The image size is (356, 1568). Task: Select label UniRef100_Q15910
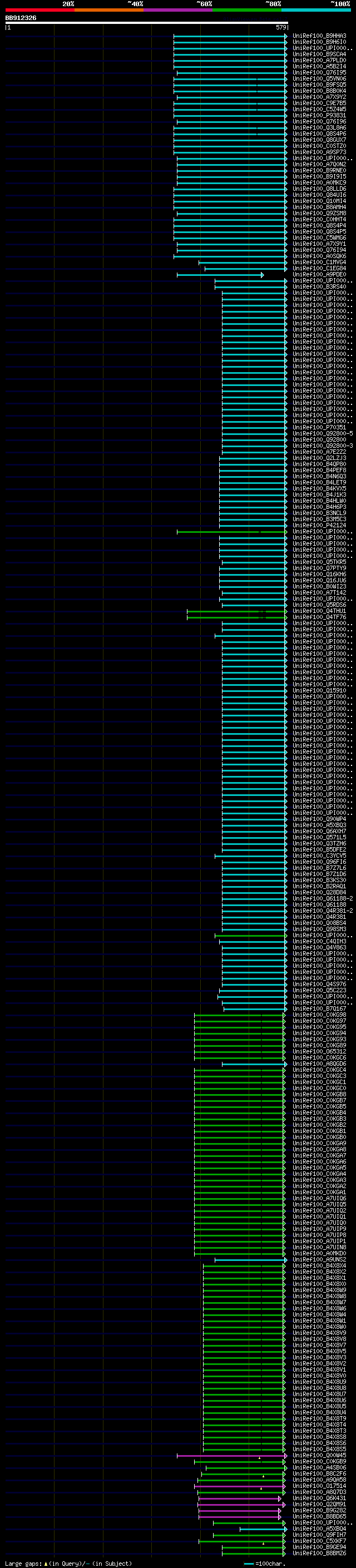coord(319,691)
